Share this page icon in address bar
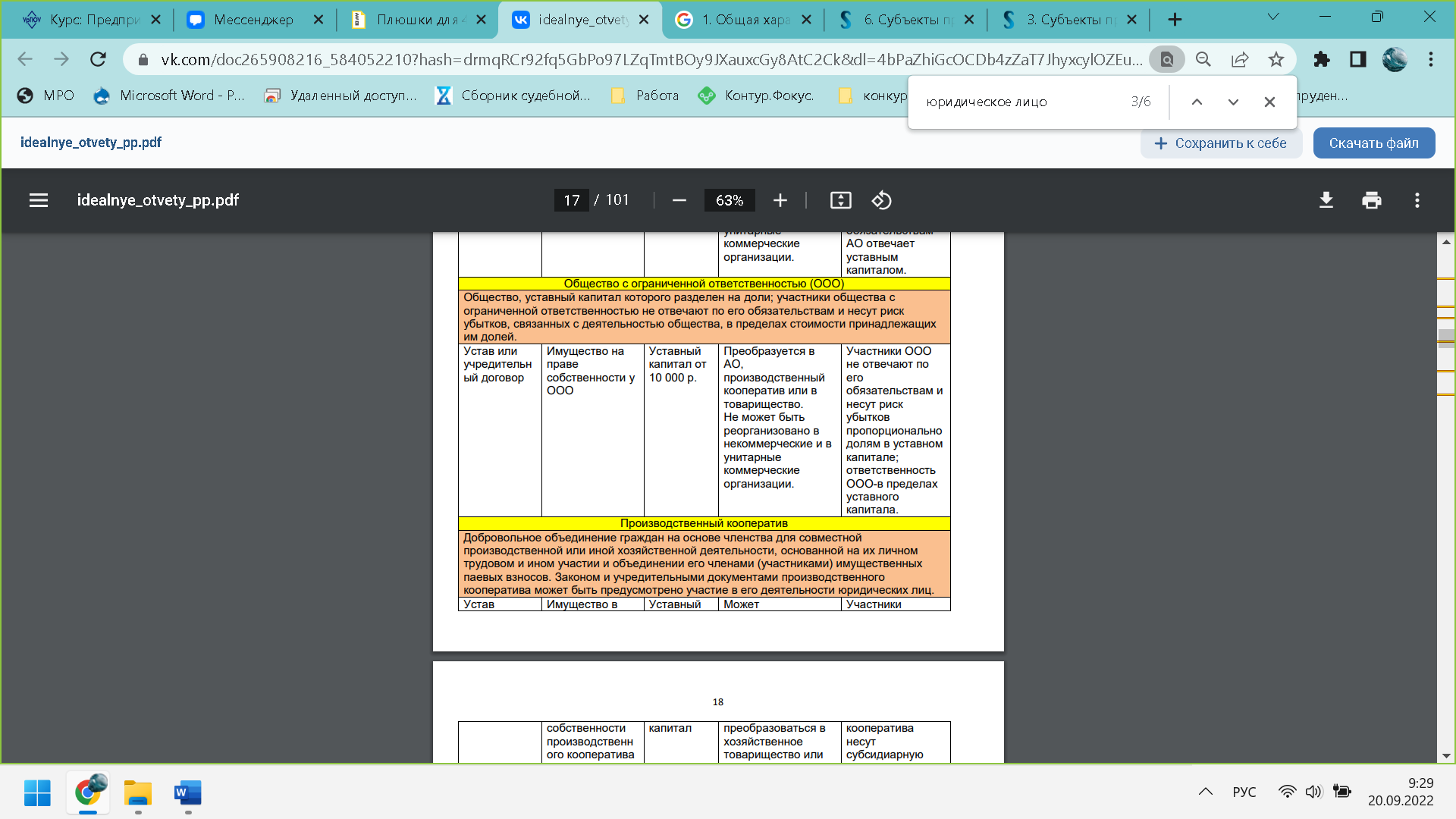This screenshot has height=819, width=1456. [x=1240, y=59]
